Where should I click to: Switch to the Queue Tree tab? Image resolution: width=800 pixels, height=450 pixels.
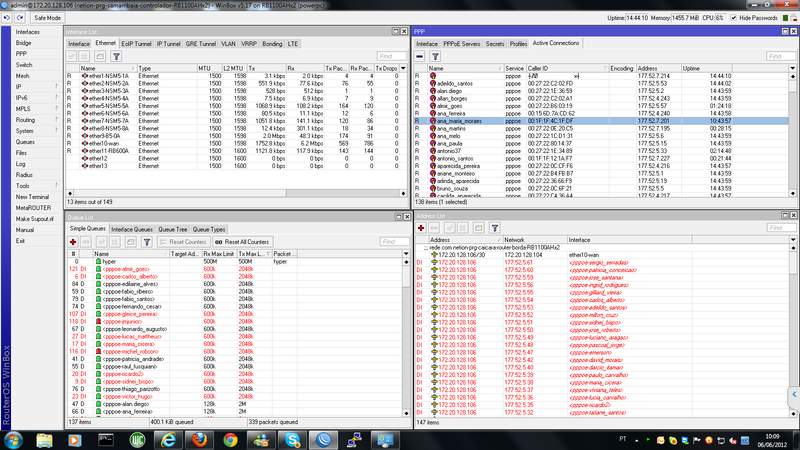point(173,230)
